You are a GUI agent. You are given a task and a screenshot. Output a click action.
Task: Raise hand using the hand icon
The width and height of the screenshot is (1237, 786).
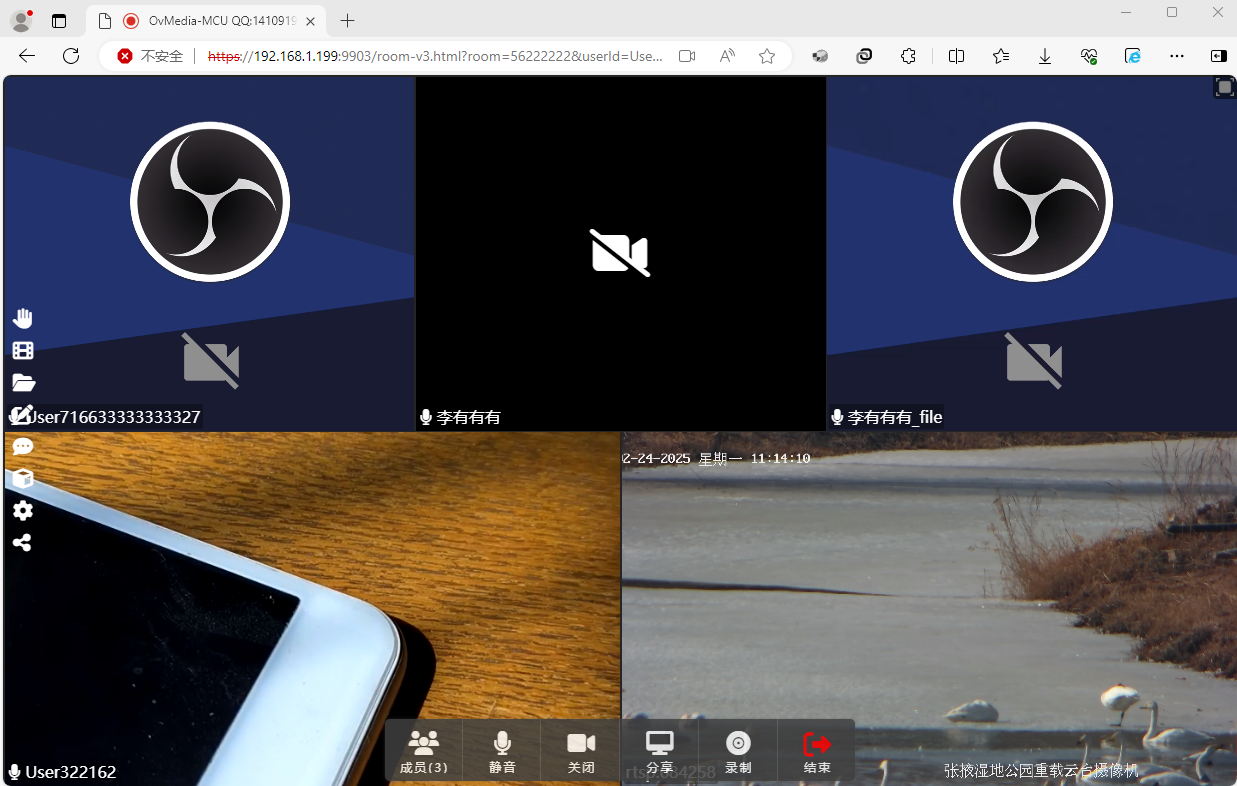pyautogui.click(x=22, y=318)
